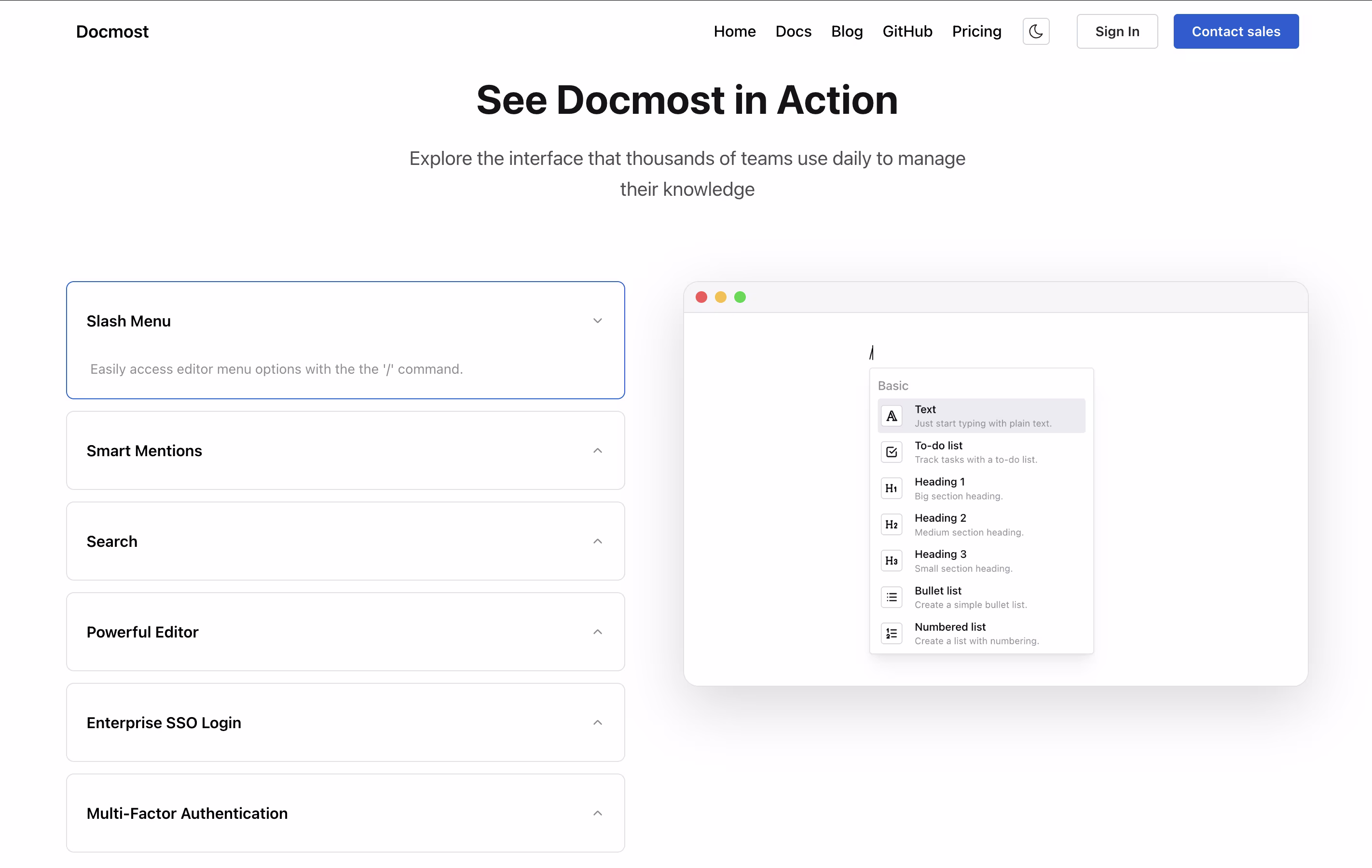Open the Multi-Factor Authentication section
Viewport: 1372px width, 868px height.
coord(597,813)
